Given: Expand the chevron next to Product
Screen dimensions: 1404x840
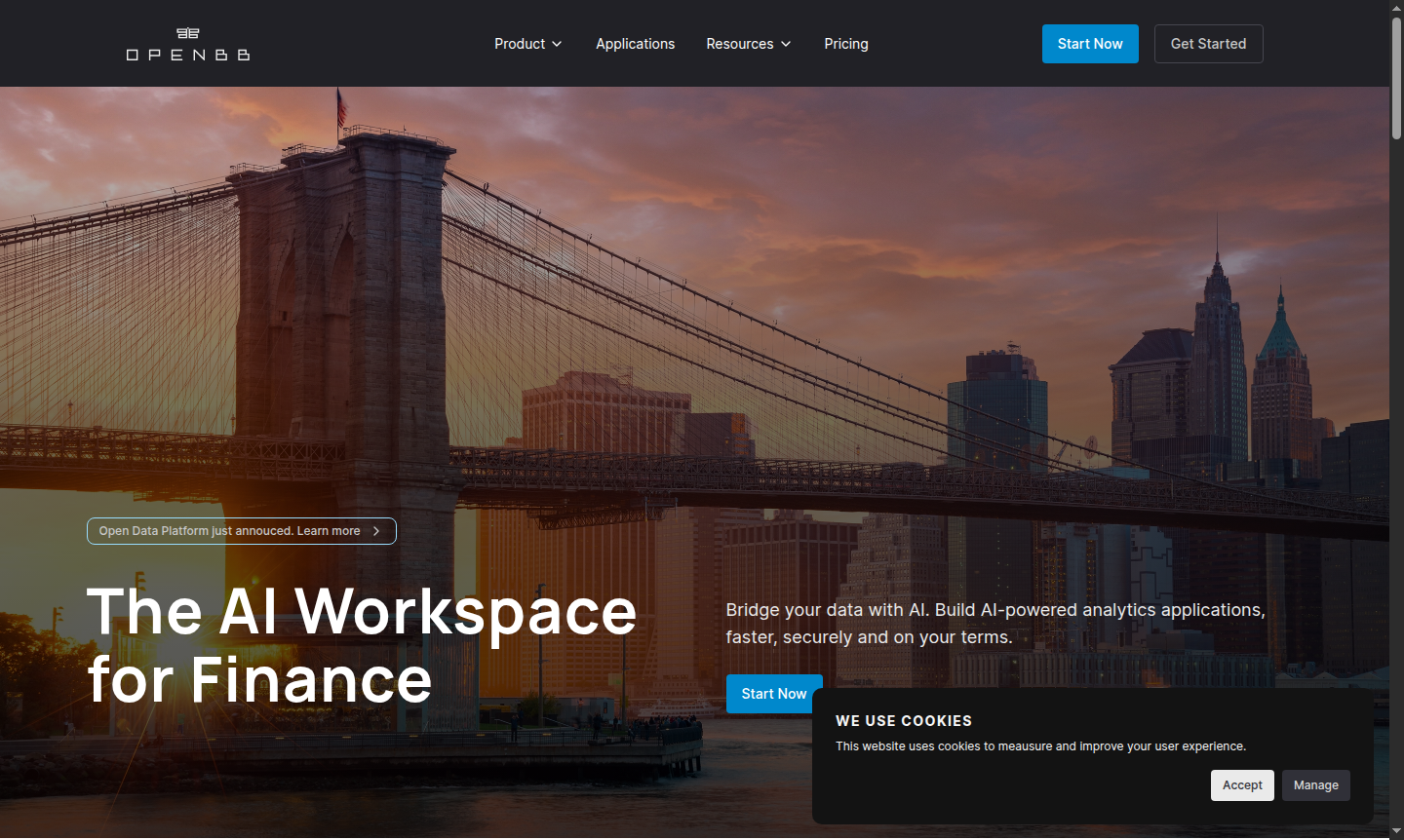Looking at the screenshot, I should click(557, 44).
